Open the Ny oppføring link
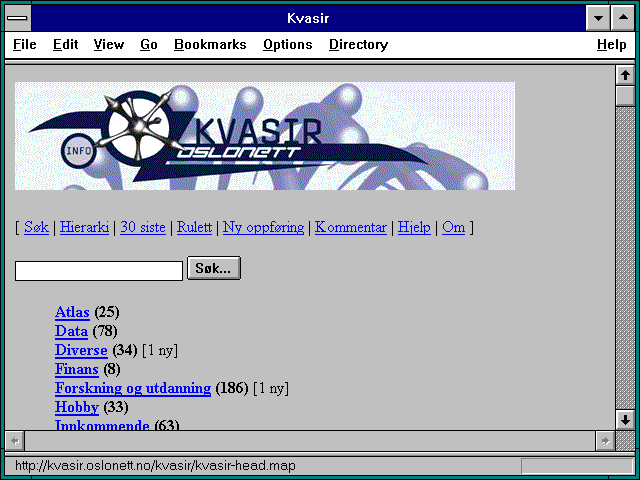The image size is (640, 480). 263,228
